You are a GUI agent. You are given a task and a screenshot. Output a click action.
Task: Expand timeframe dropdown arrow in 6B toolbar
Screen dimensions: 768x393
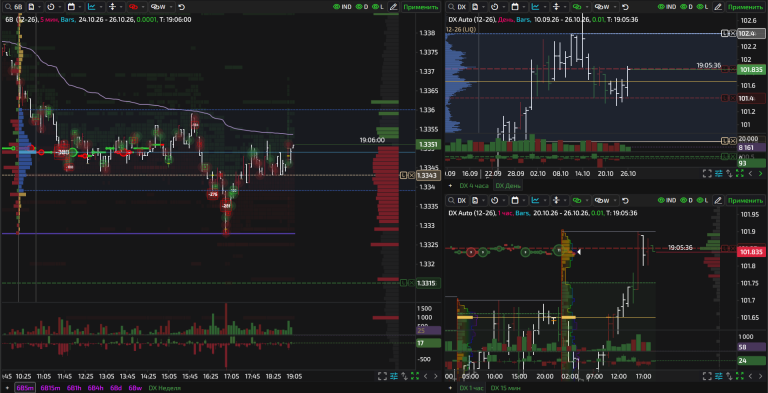[x=60, y=7]
